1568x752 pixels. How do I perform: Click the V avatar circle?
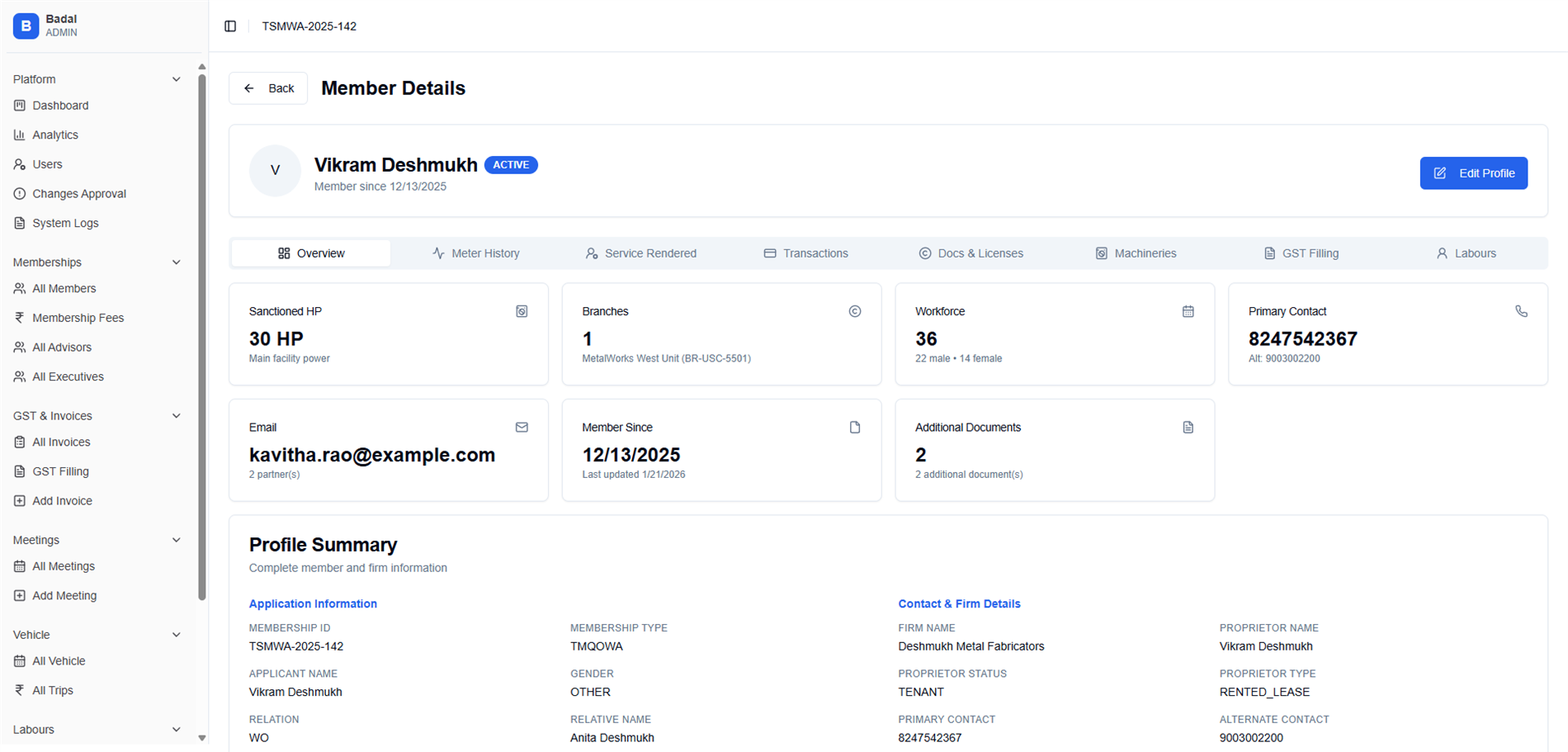tap(275, 171)
